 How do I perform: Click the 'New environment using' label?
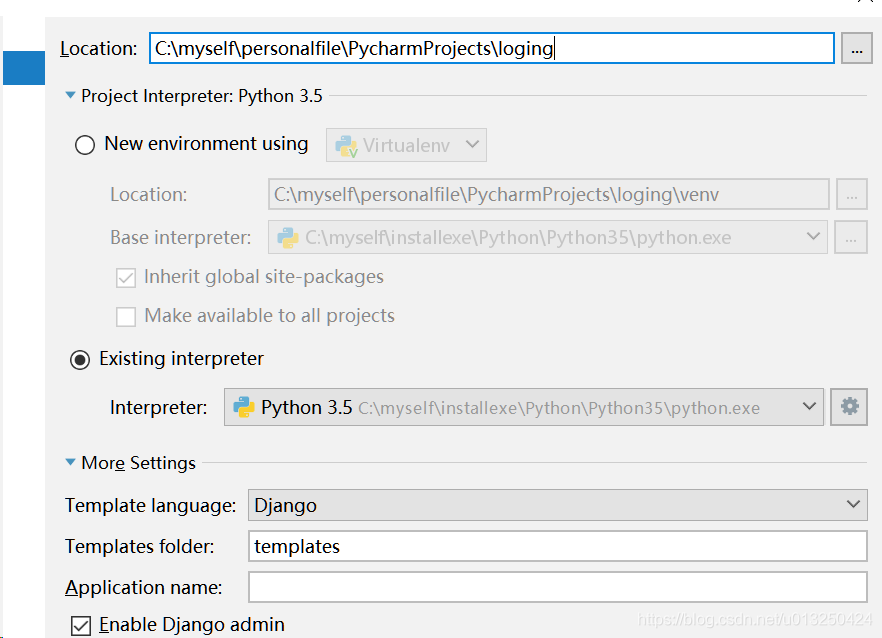206,144
